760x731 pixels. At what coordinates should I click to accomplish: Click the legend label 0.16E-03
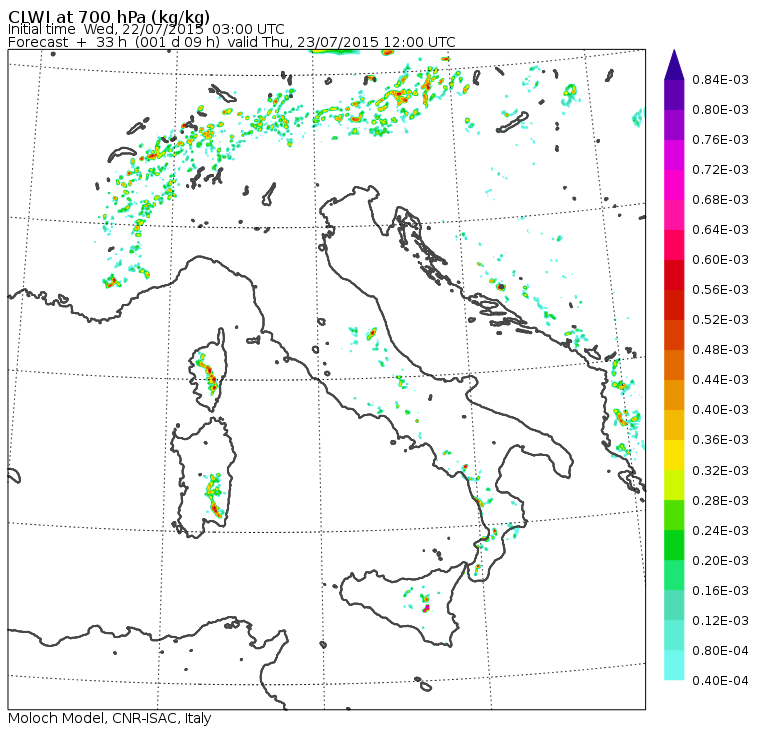click(x=720, y=591)
